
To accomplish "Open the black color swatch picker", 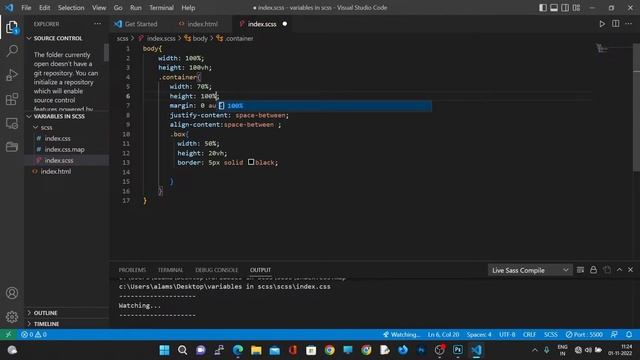I will coord(251,162).
